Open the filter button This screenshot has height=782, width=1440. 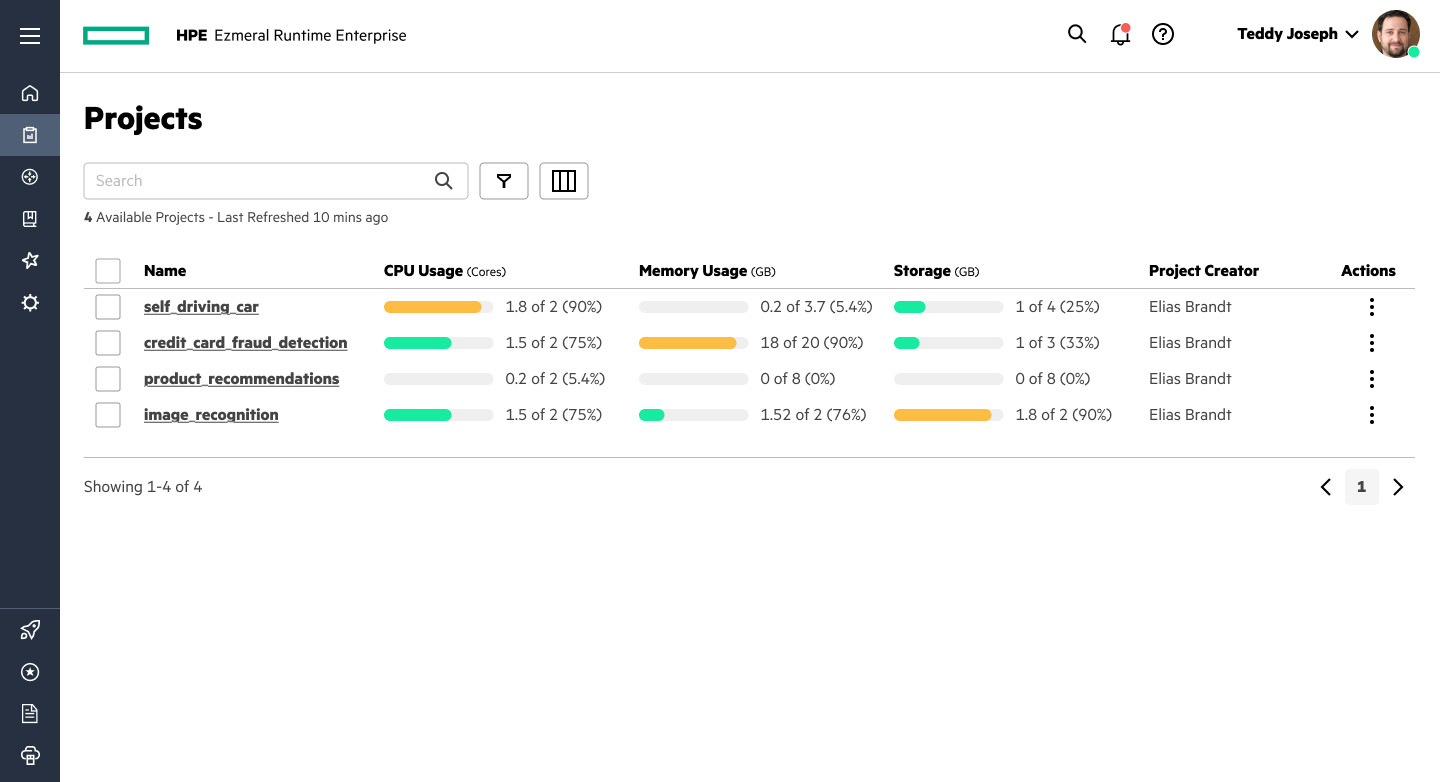click(x=504, y=181)
